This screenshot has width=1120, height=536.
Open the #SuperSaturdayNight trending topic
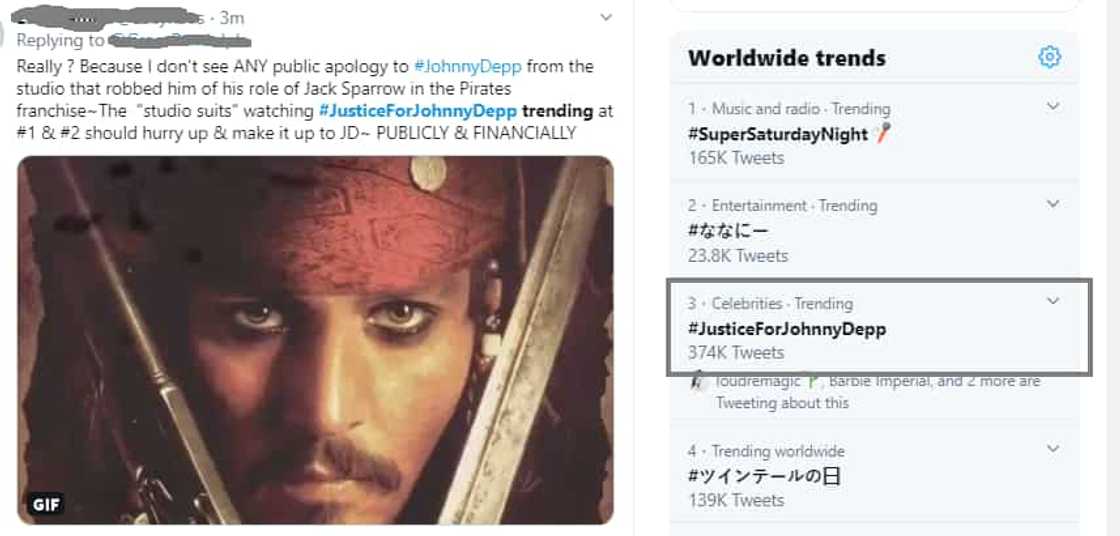[x=778, y=134]
